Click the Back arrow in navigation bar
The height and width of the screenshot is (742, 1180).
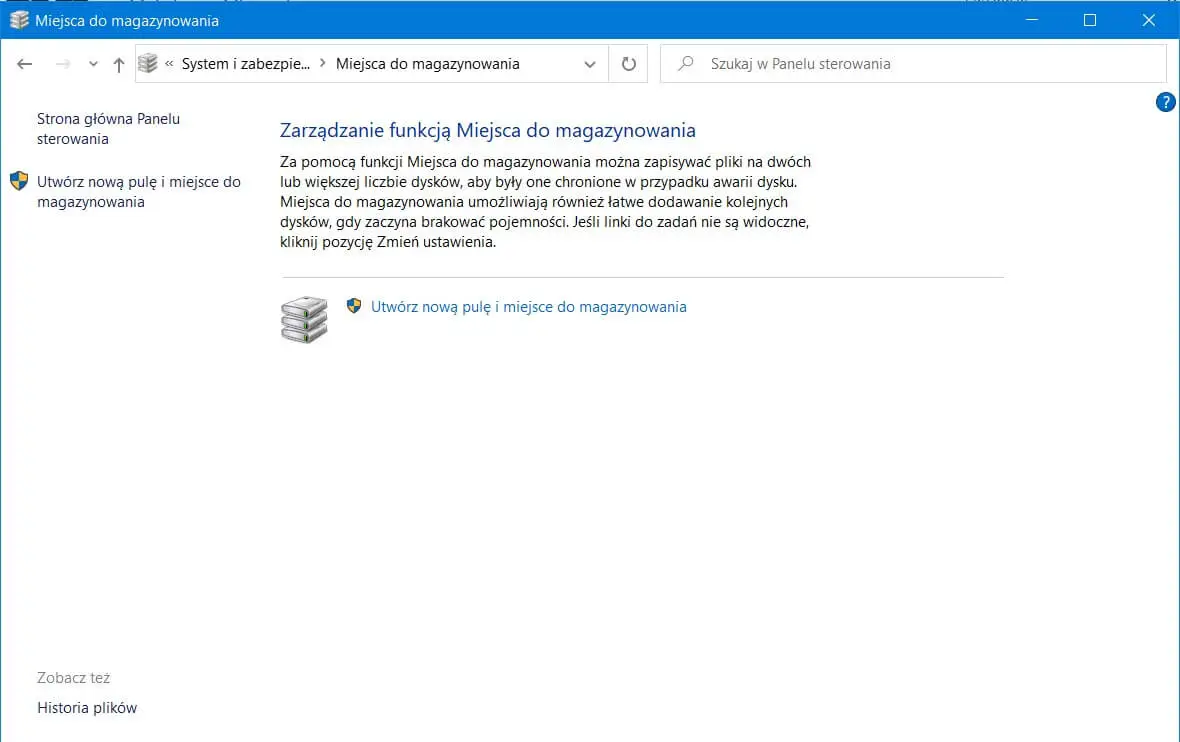pos(25,64)
